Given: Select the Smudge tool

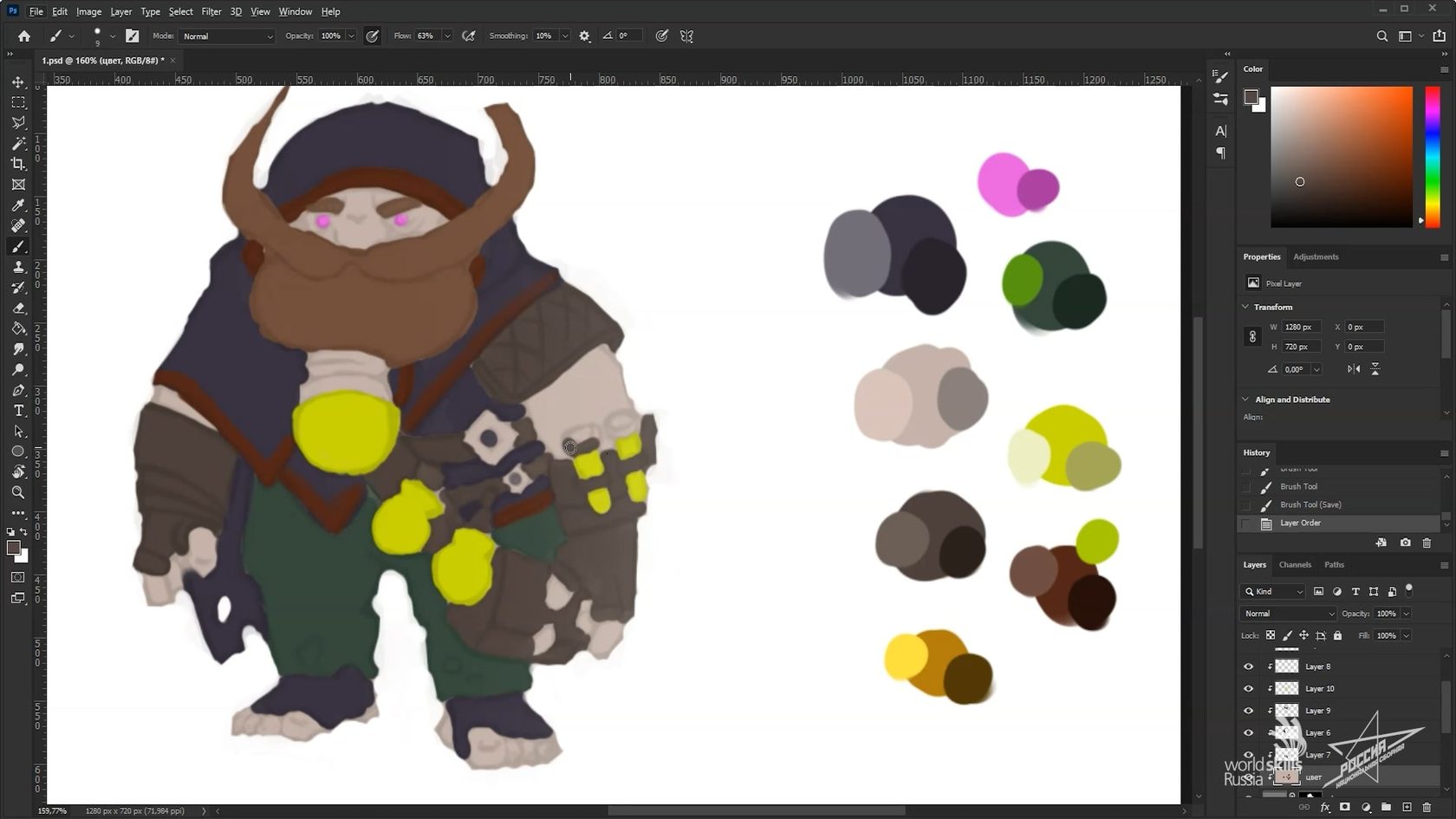Looking at the screenshot, I should click(18, 349).
